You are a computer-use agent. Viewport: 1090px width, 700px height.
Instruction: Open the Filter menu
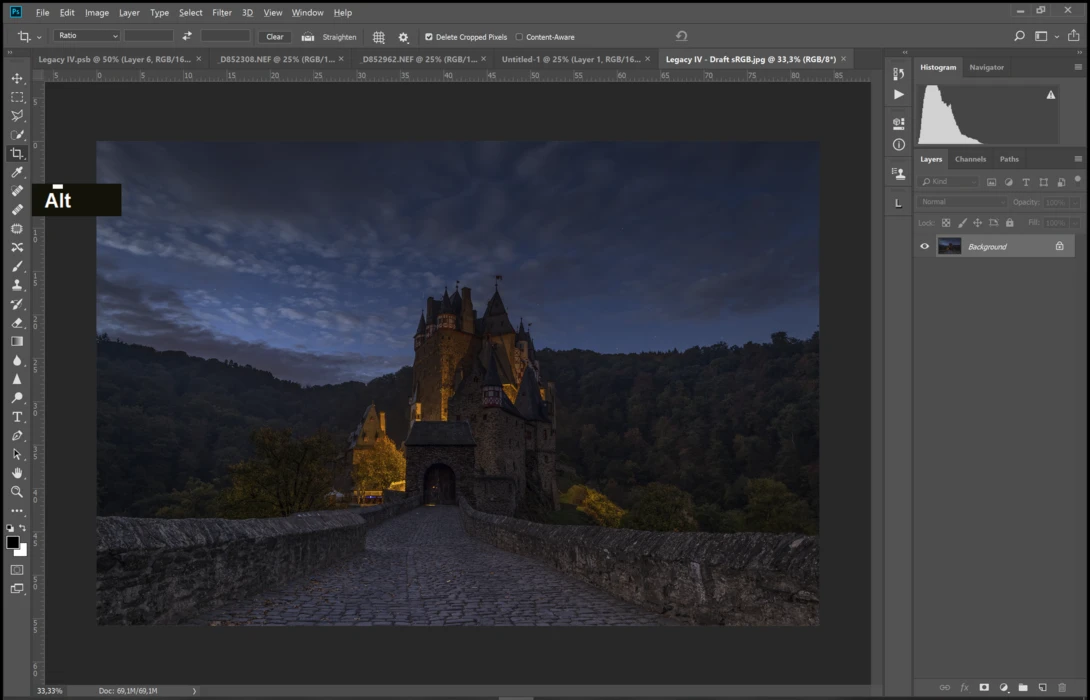[x=222, y=13]
